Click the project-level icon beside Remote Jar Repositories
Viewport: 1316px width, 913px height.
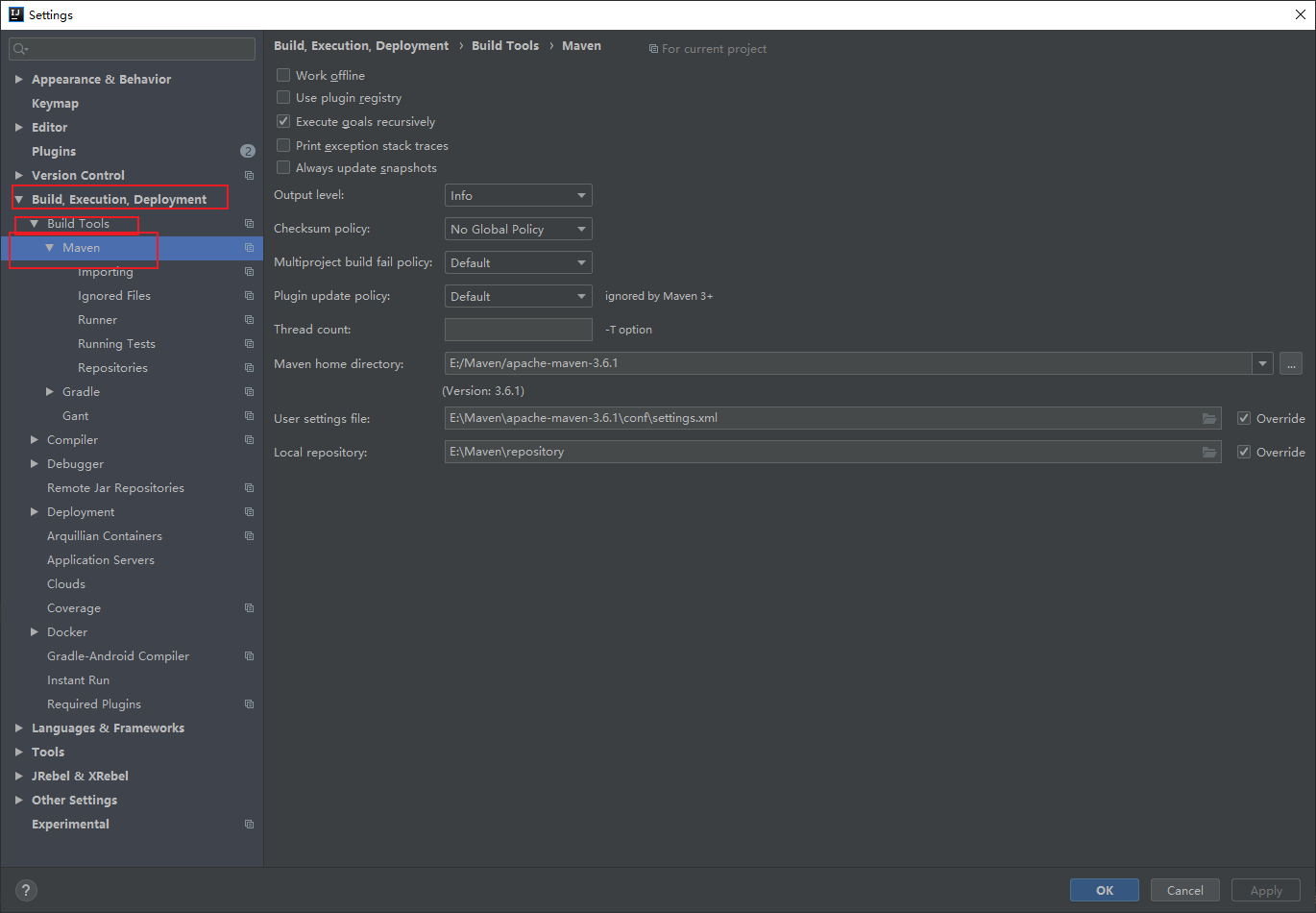click(x=249, y=488)
